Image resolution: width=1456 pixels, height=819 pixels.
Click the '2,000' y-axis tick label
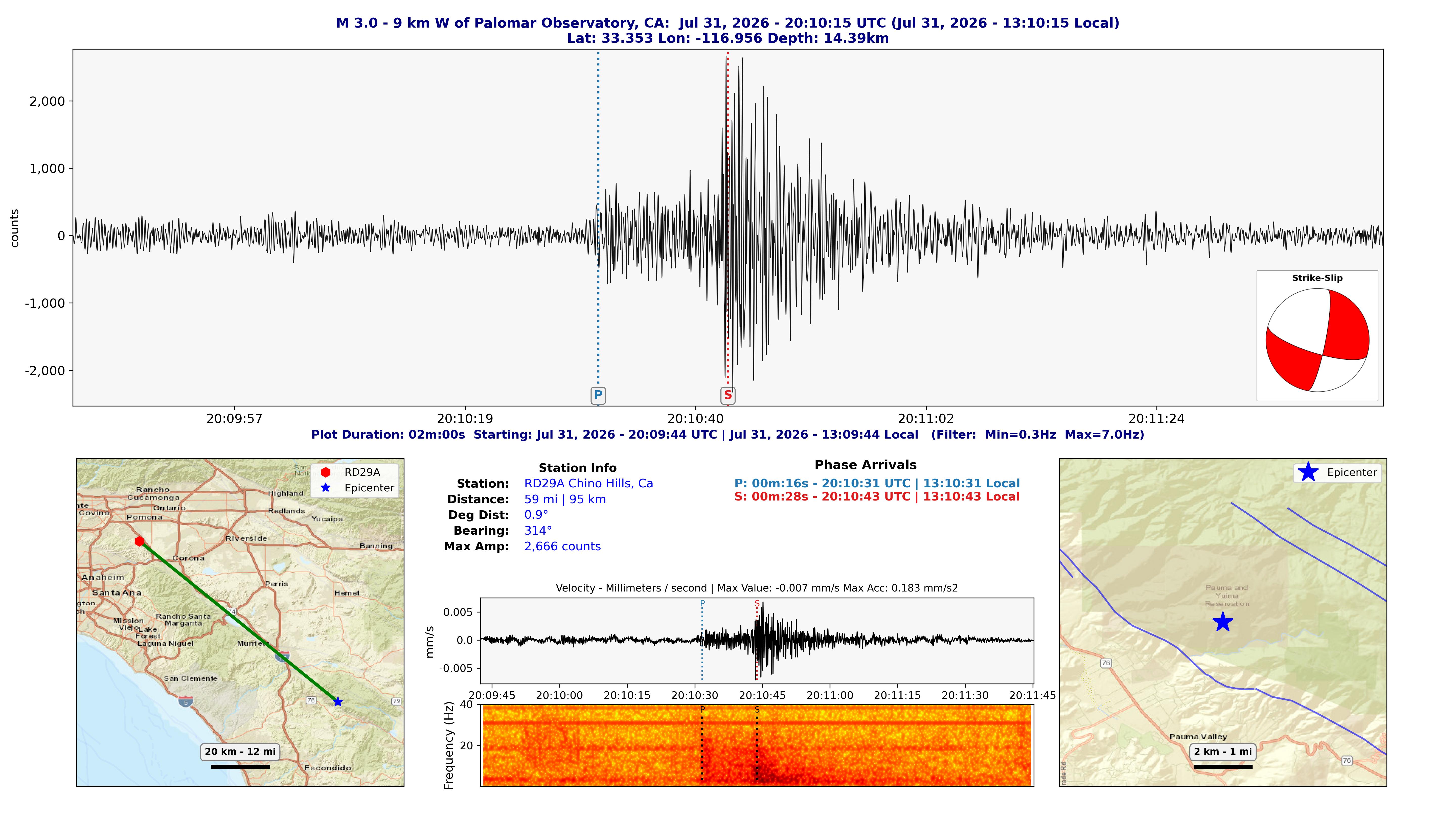(x=48, y=101)
